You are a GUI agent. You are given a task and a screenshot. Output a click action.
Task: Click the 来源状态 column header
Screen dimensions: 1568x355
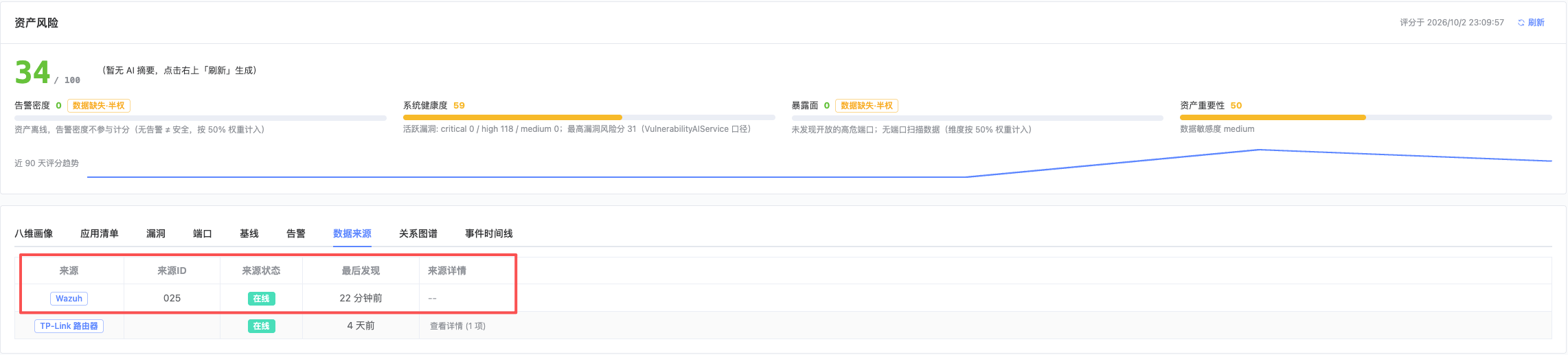click(261, 271)
